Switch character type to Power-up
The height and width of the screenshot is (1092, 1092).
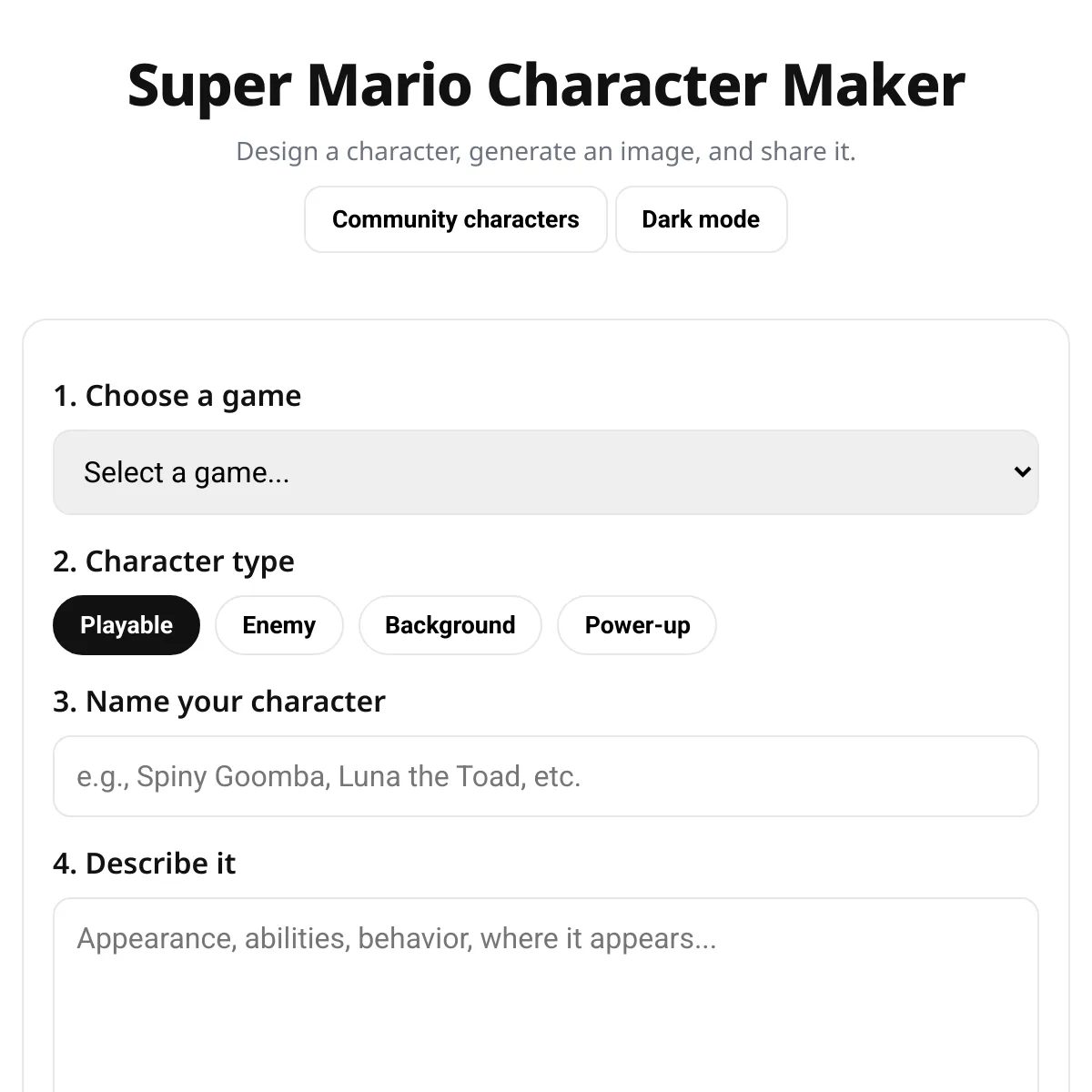tap(637, 625)
